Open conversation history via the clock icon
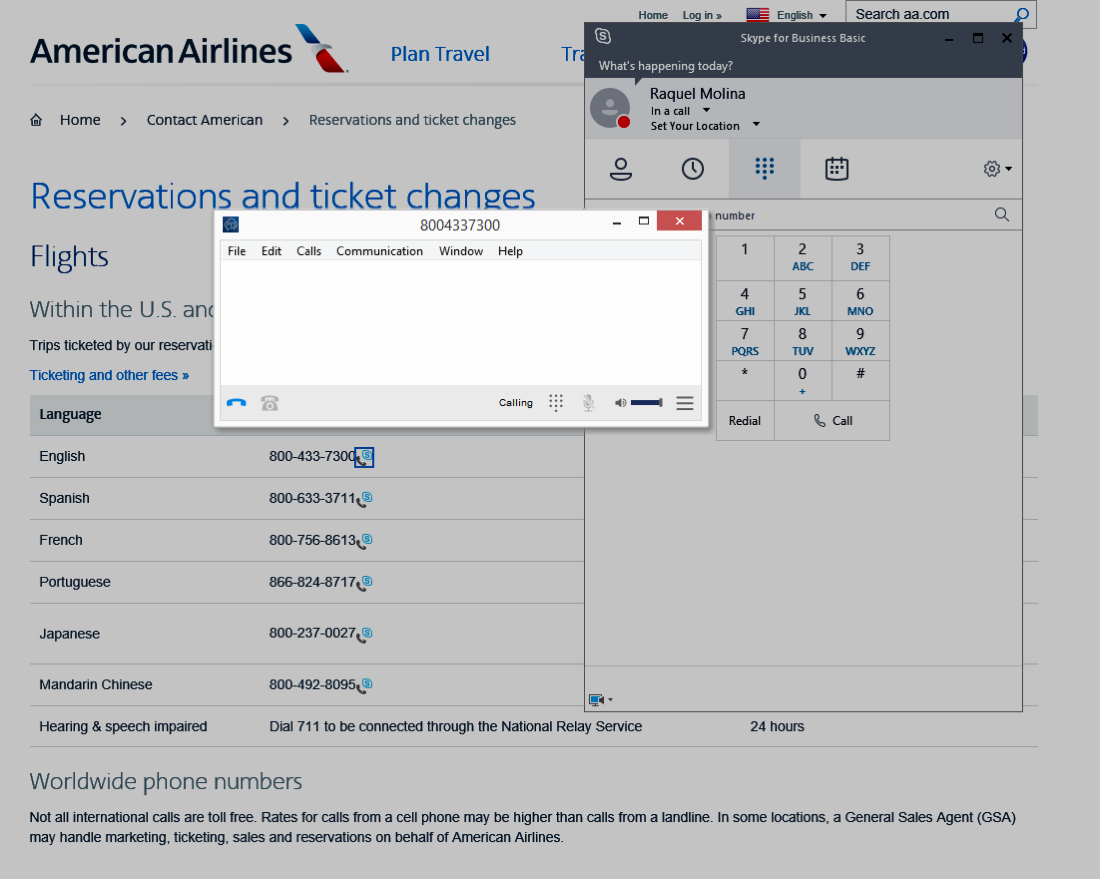Screen dimensions: 1100x879 (x=692, y=169)
